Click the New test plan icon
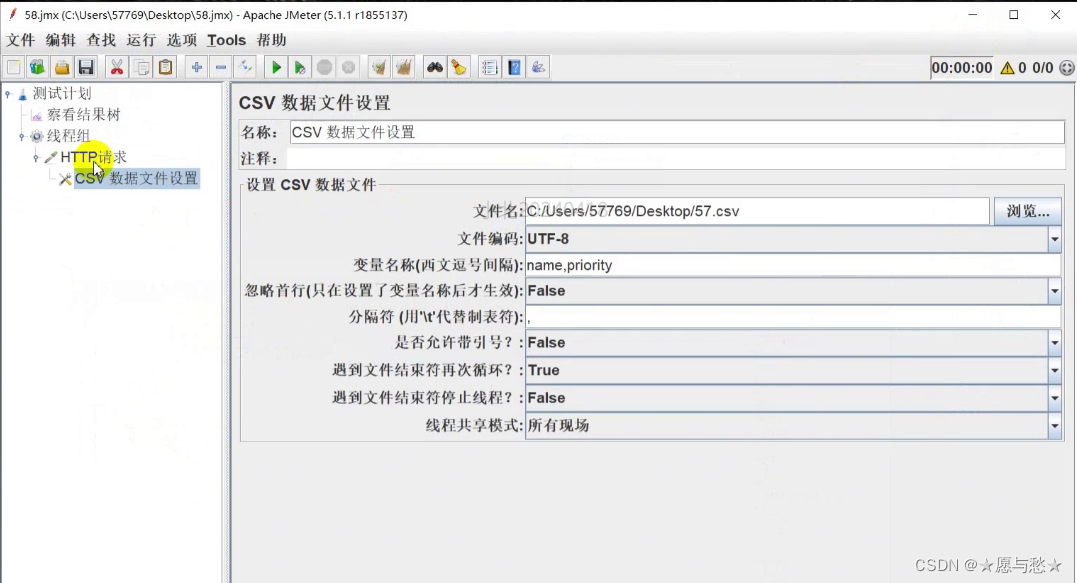Screen dimensions: 1077x583 pyautogui.click(x=14, y=67)
